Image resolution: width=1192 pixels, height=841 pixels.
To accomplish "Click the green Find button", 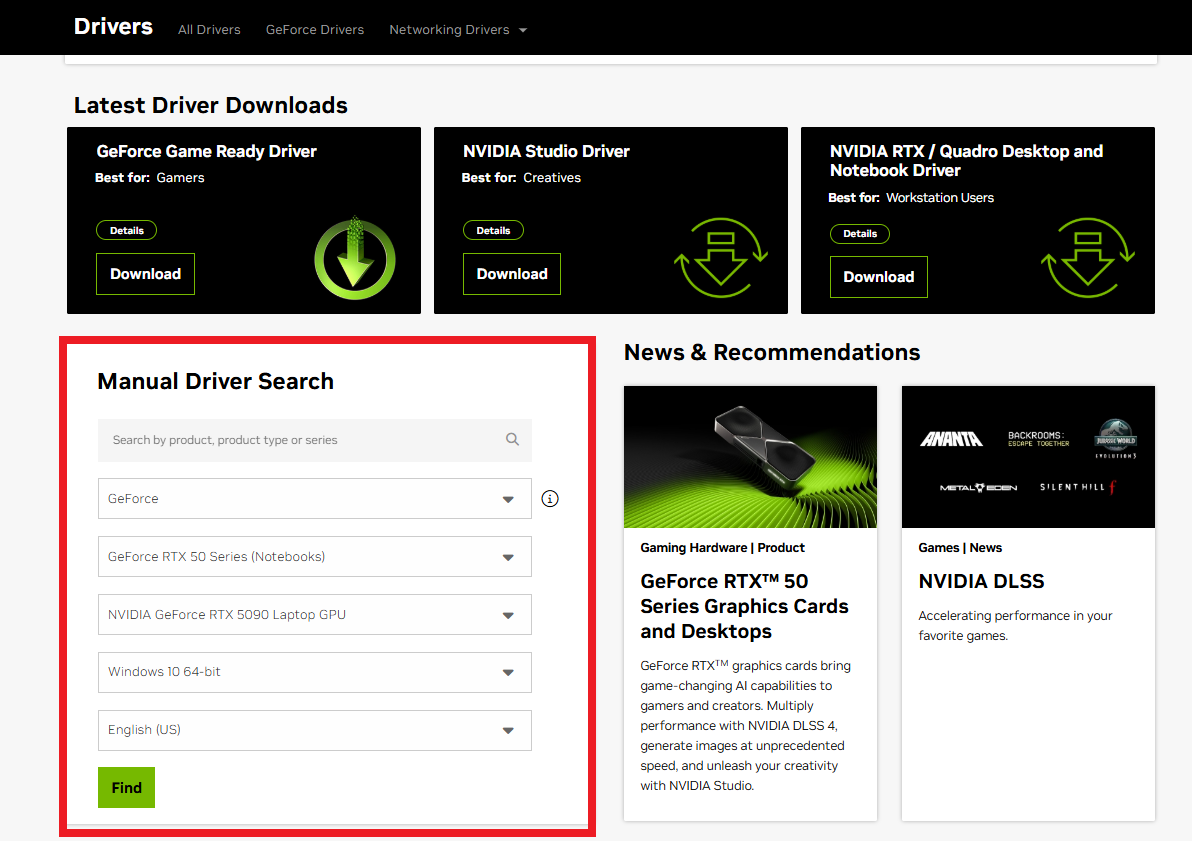I will (126, 788).
